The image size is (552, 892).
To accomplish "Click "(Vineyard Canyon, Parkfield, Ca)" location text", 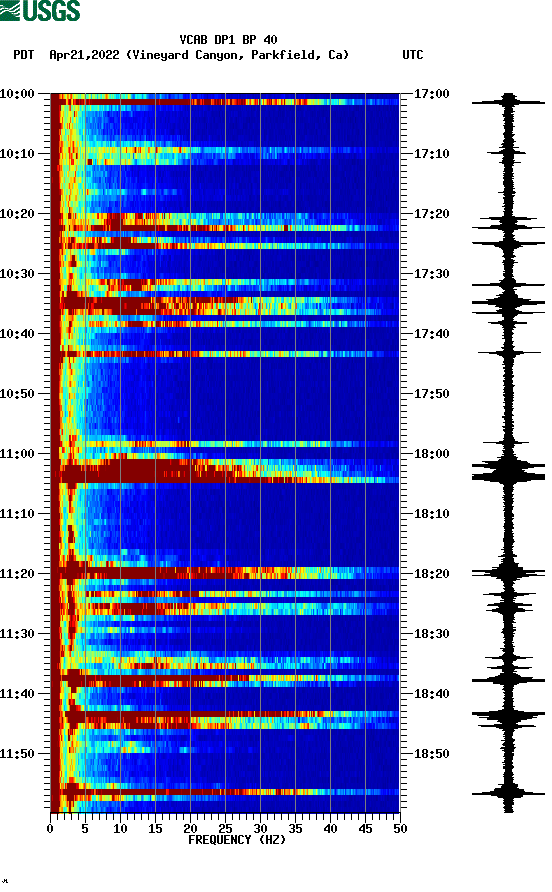I will coord(237,55).
